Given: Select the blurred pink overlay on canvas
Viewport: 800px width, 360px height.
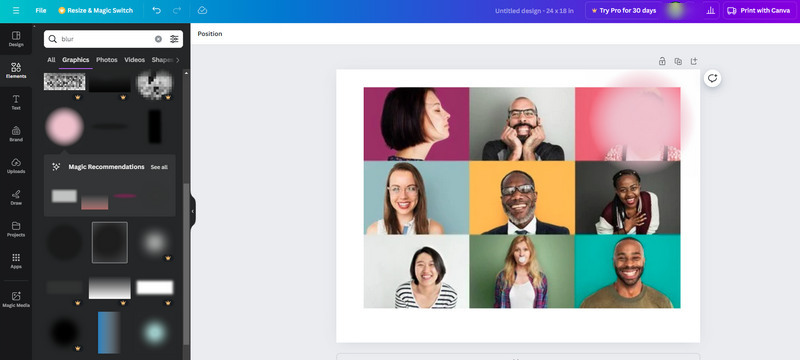Looking at the screenshot, I should pyautogui.click(x=641, y=121).
